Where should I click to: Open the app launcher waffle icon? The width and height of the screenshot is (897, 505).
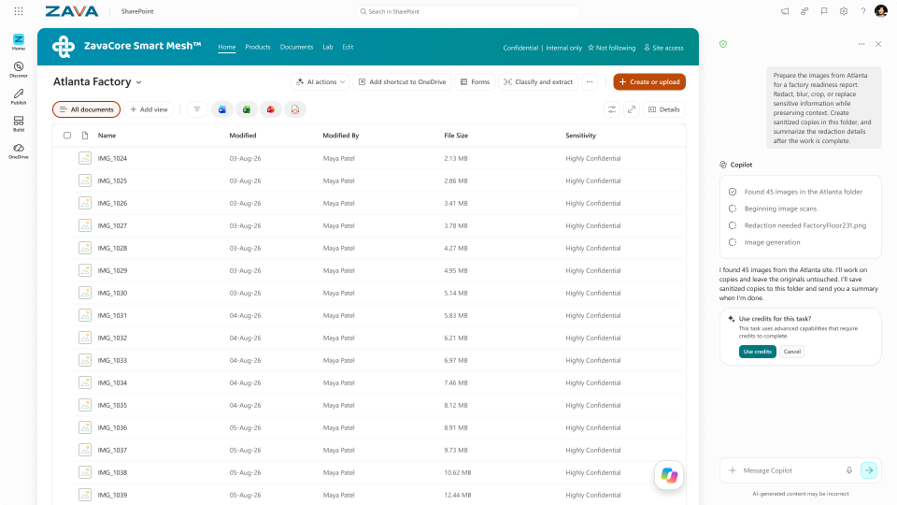pyautogui.click(x=18, y=11)
